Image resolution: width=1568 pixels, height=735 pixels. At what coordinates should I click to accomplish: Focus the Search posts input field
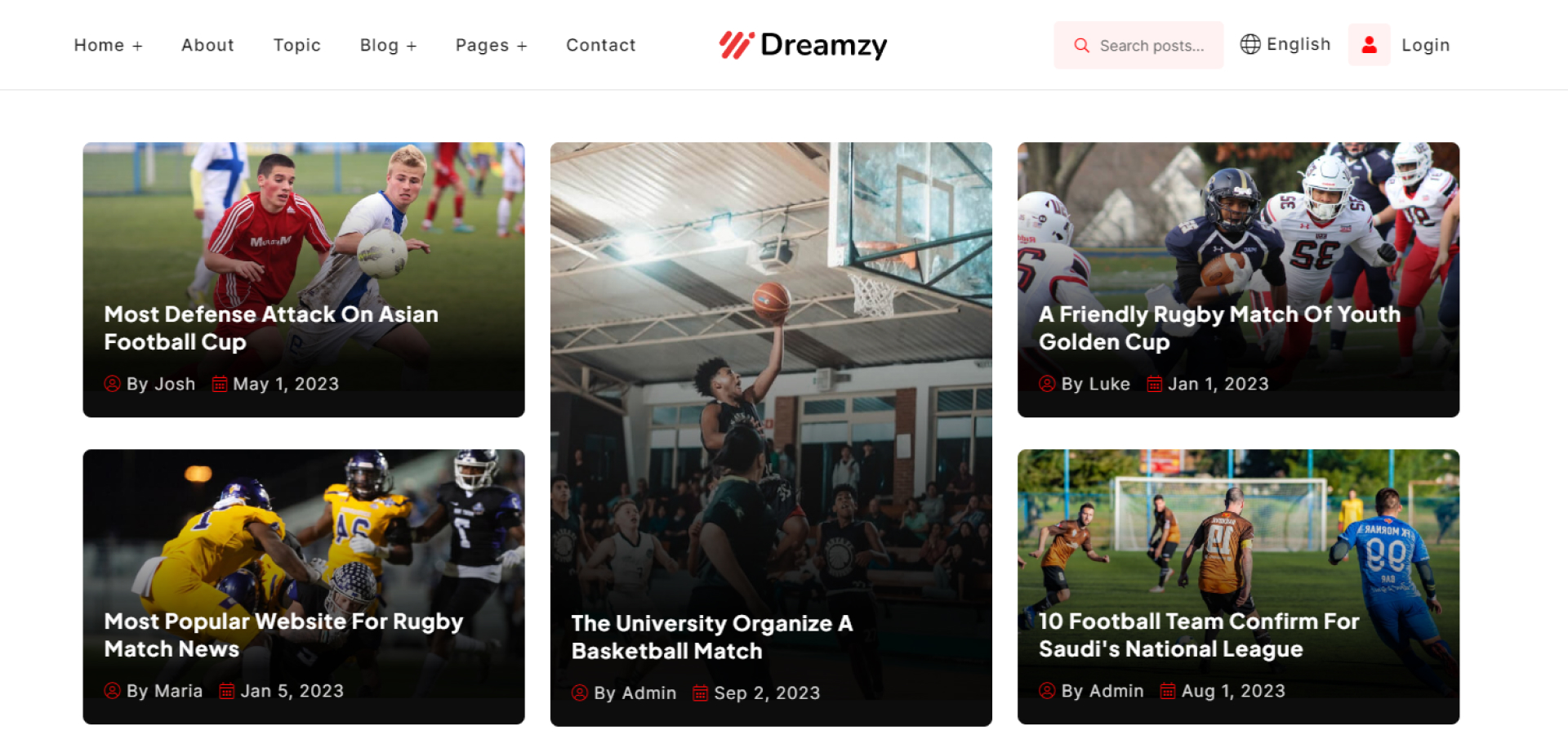click(x=1138, y=45)
